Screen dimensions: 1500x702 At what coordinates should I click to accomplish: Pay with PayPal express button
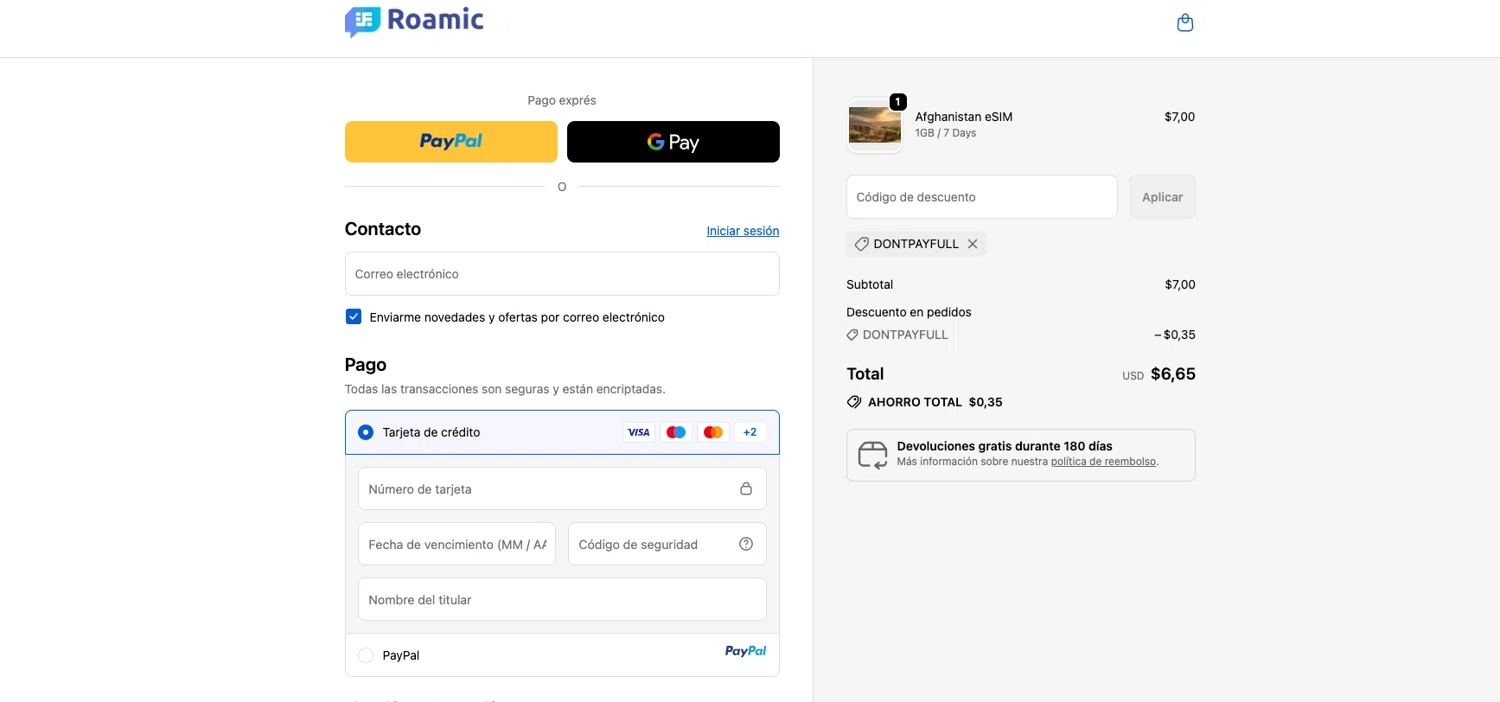click(451, 142)
